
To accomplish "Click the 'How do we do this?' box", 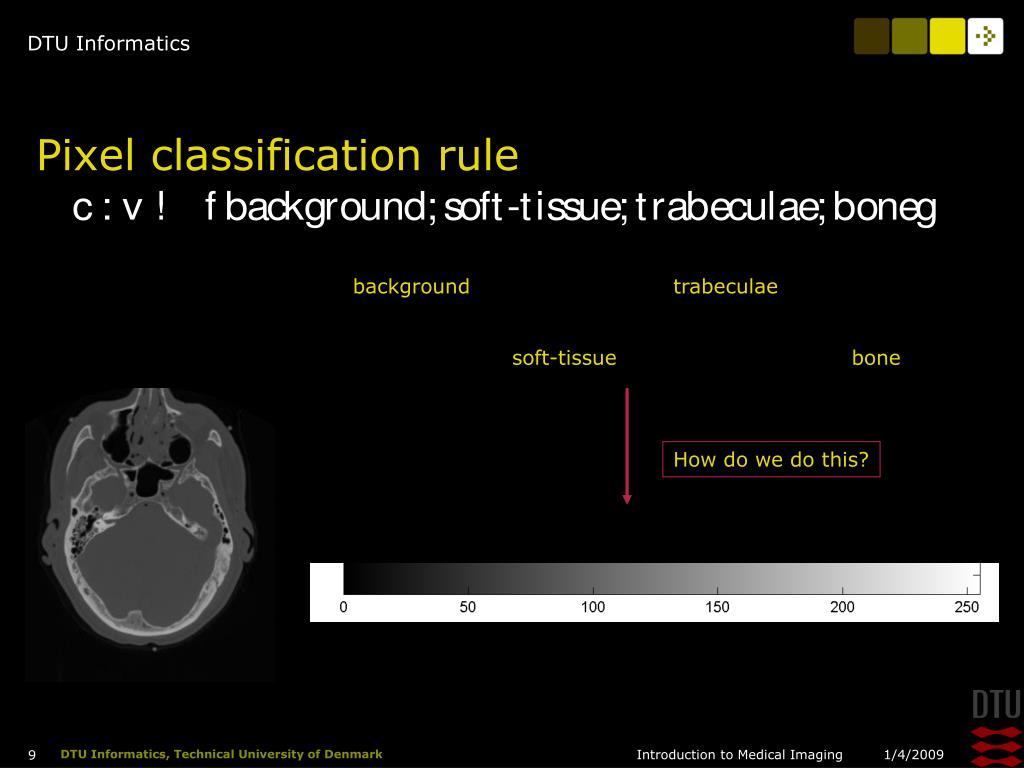I will pos(771,459).
